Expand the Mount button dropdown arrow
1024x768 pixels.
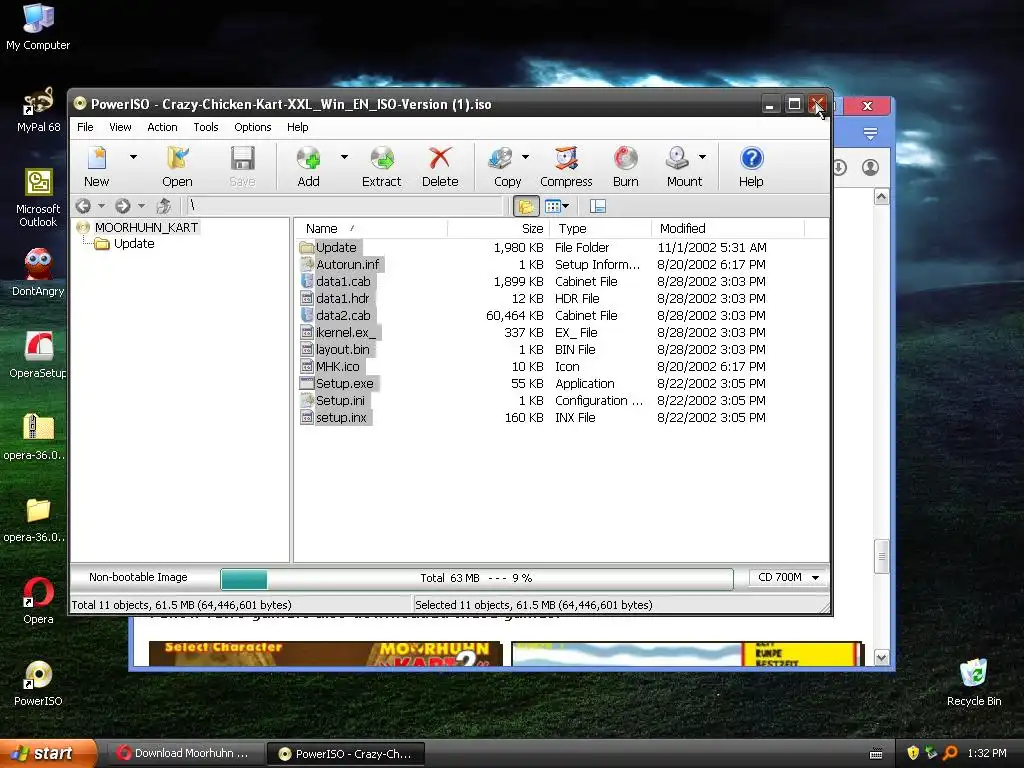coord(703,157)
